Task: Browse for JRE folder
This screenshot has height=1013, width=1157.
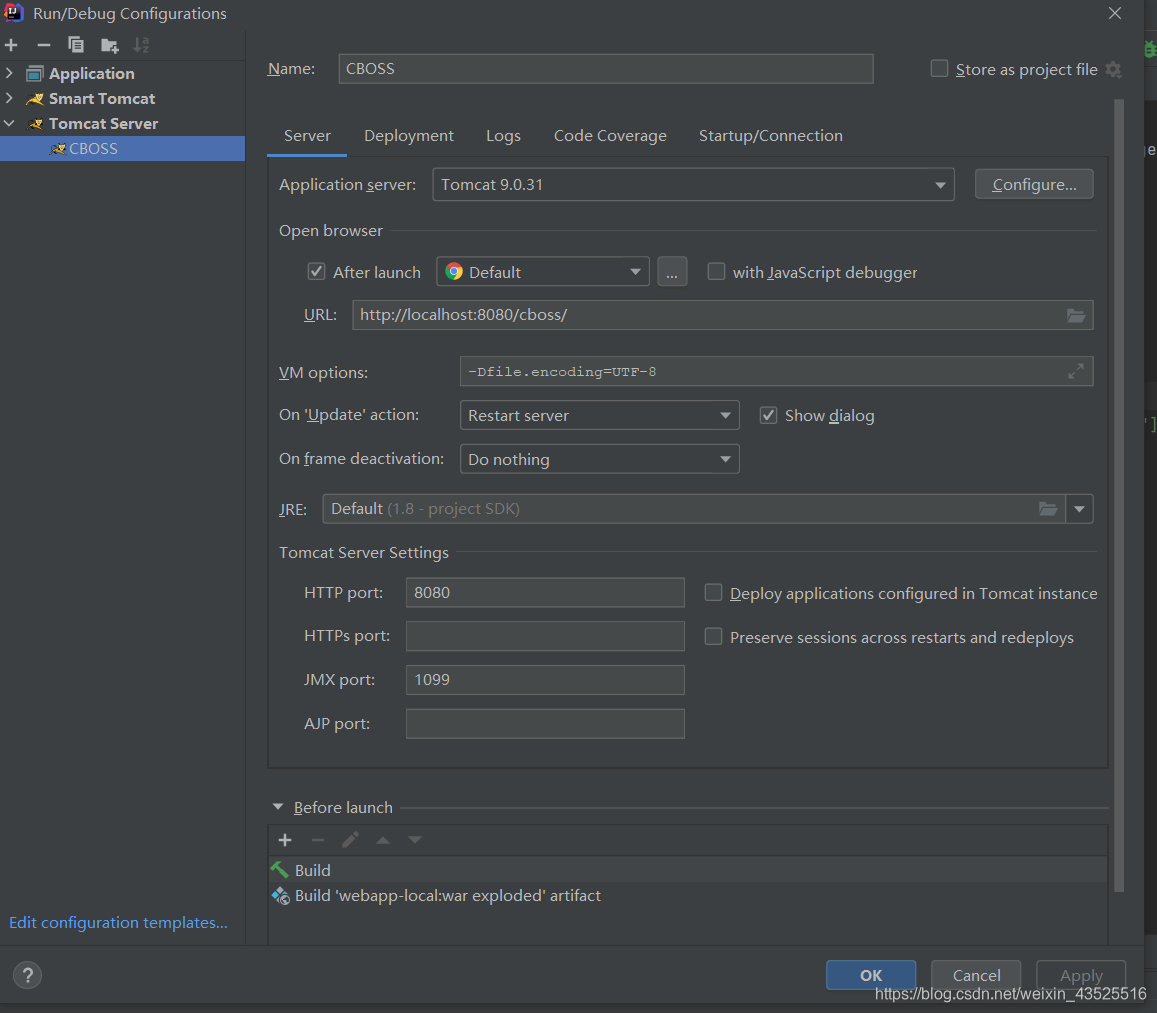Action: point(1048,509)
